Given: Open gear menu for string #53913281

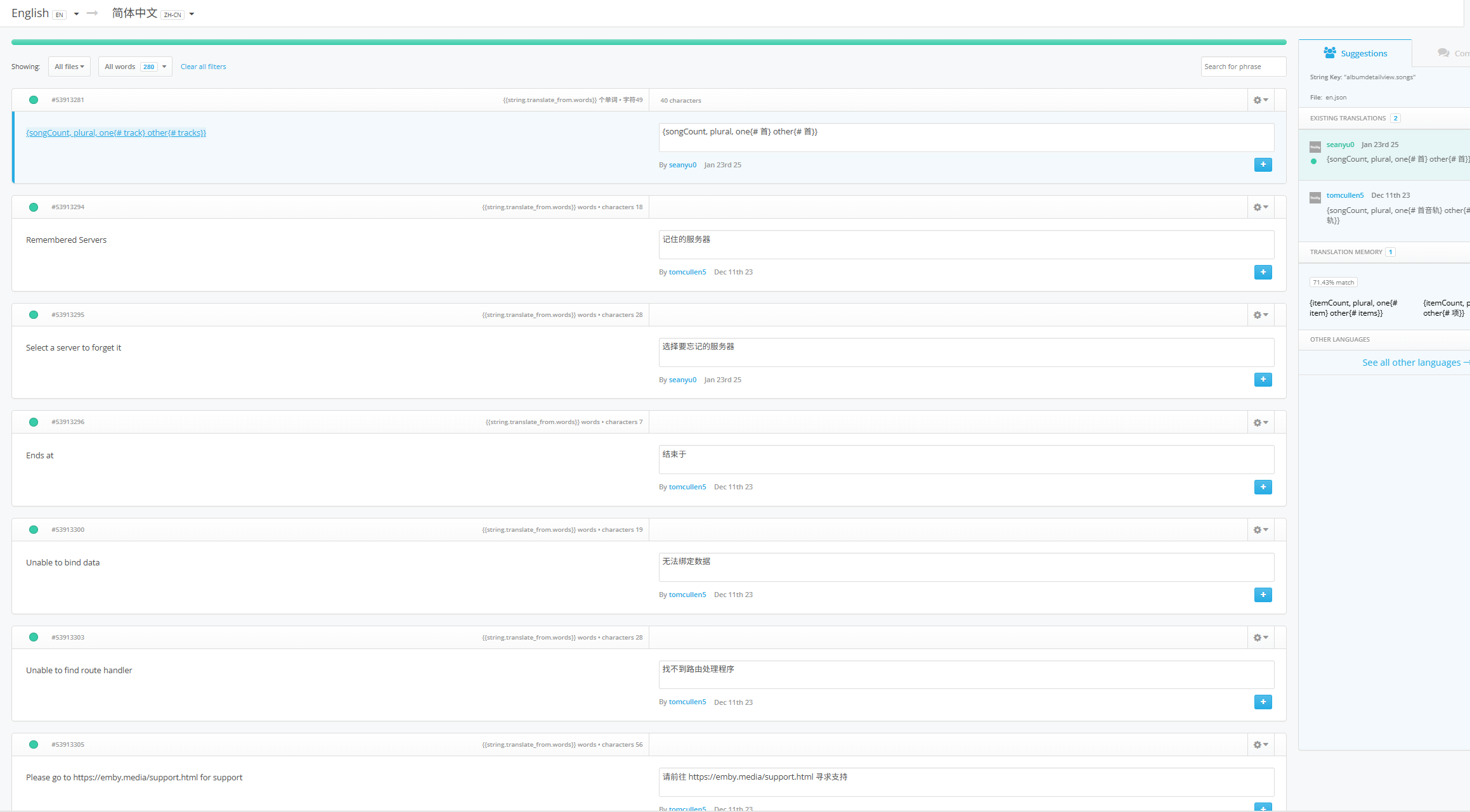Looking at the screenshot, I should coord(1260,100).
